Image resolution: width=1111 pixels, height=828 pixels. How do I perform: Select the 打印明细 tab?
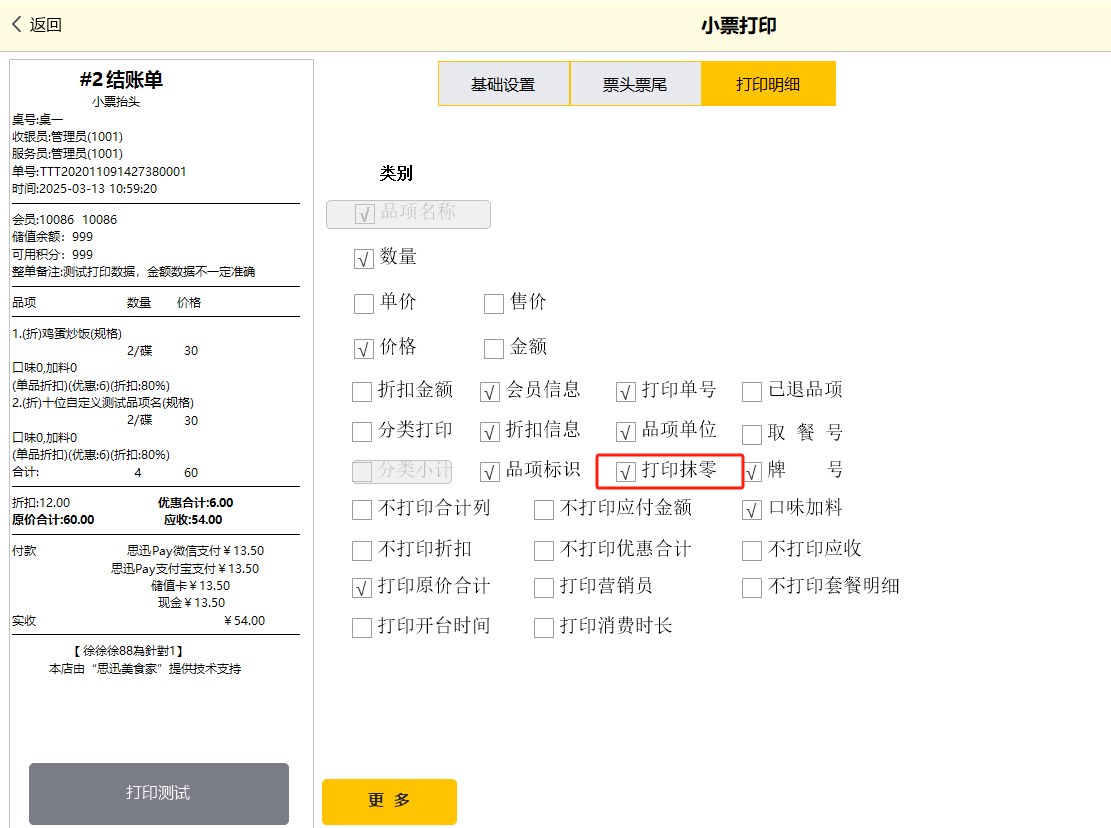coord(768,84)
